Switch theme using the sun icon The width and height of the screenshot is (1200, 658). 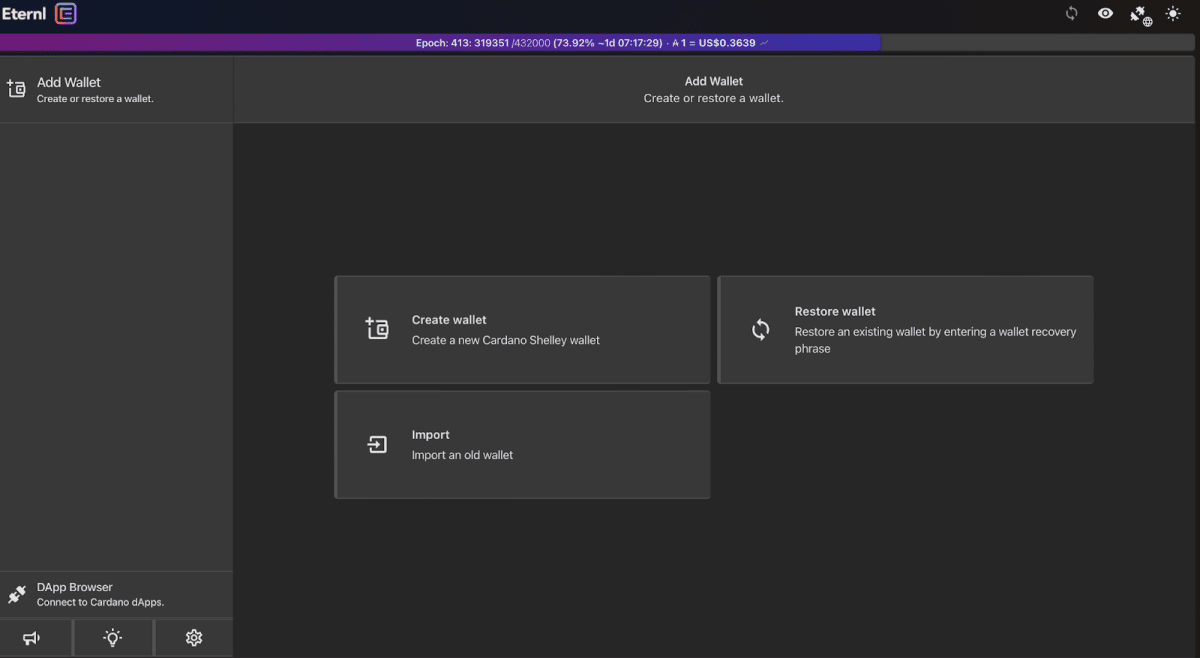tap(1173, 14)
